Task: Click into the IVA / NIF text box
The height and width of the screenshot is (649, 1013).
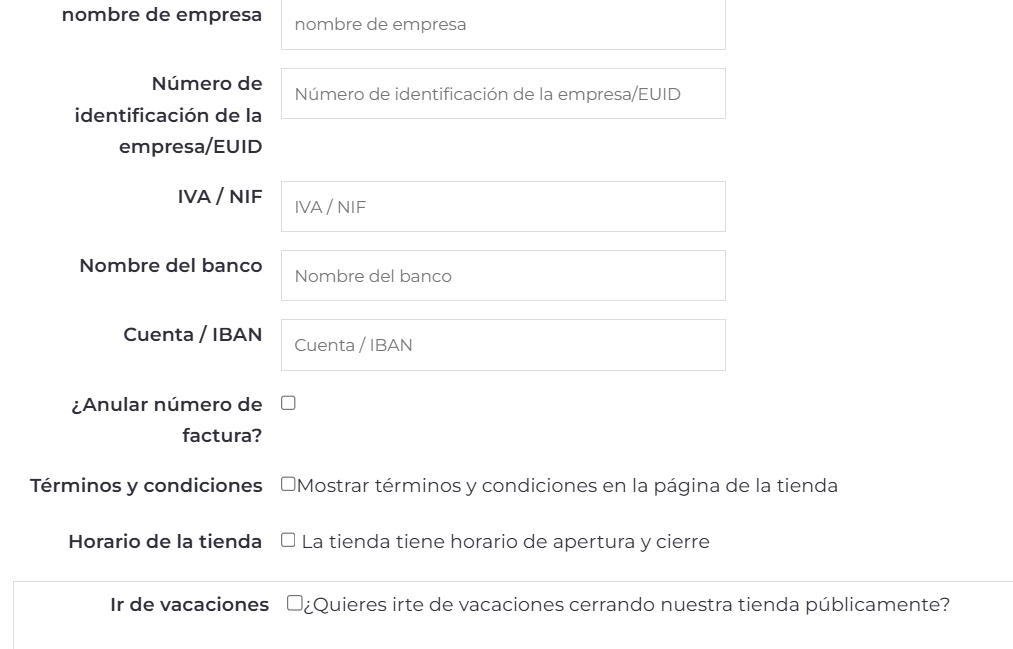Action: [503, 207]
